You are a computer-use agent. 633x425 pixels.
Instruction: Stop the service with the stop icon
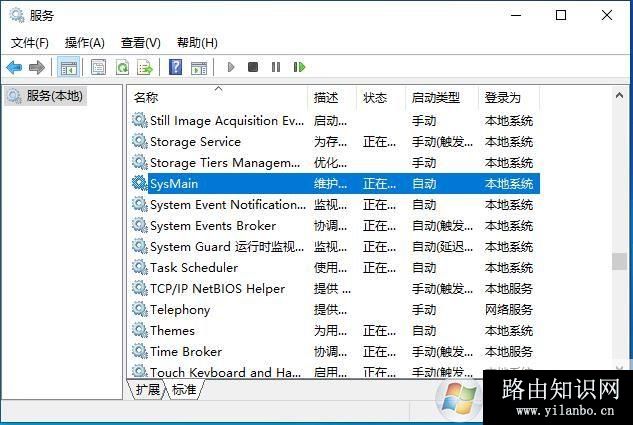253,67
